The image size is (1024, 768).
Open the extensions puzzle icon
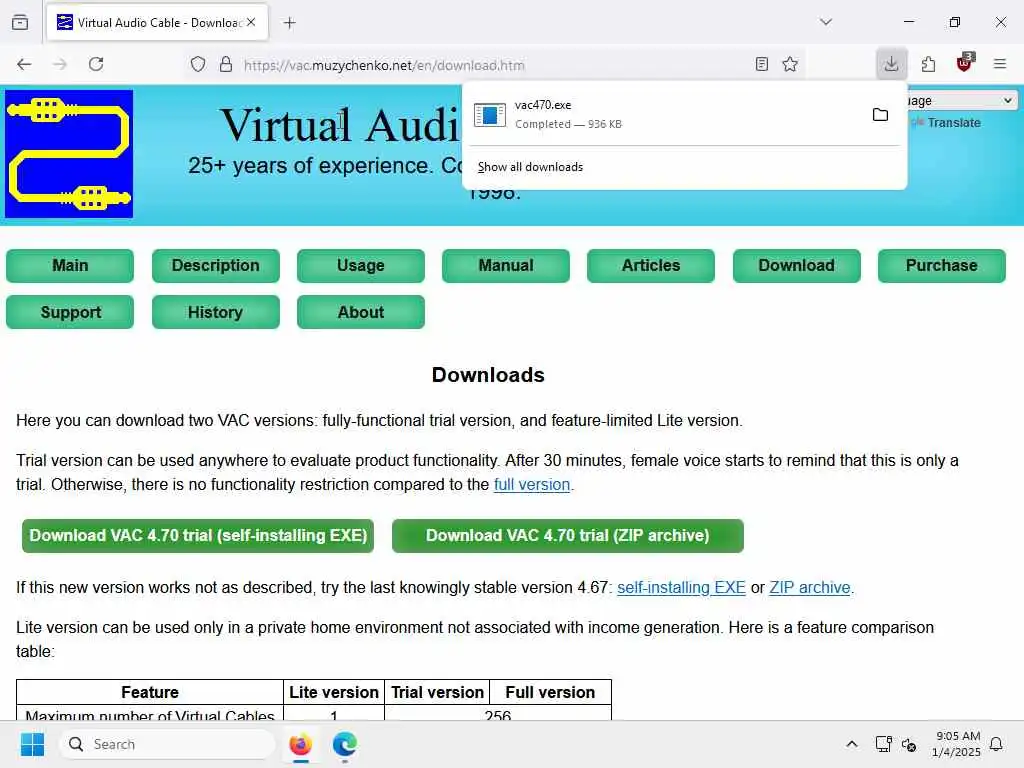(928, 64)
